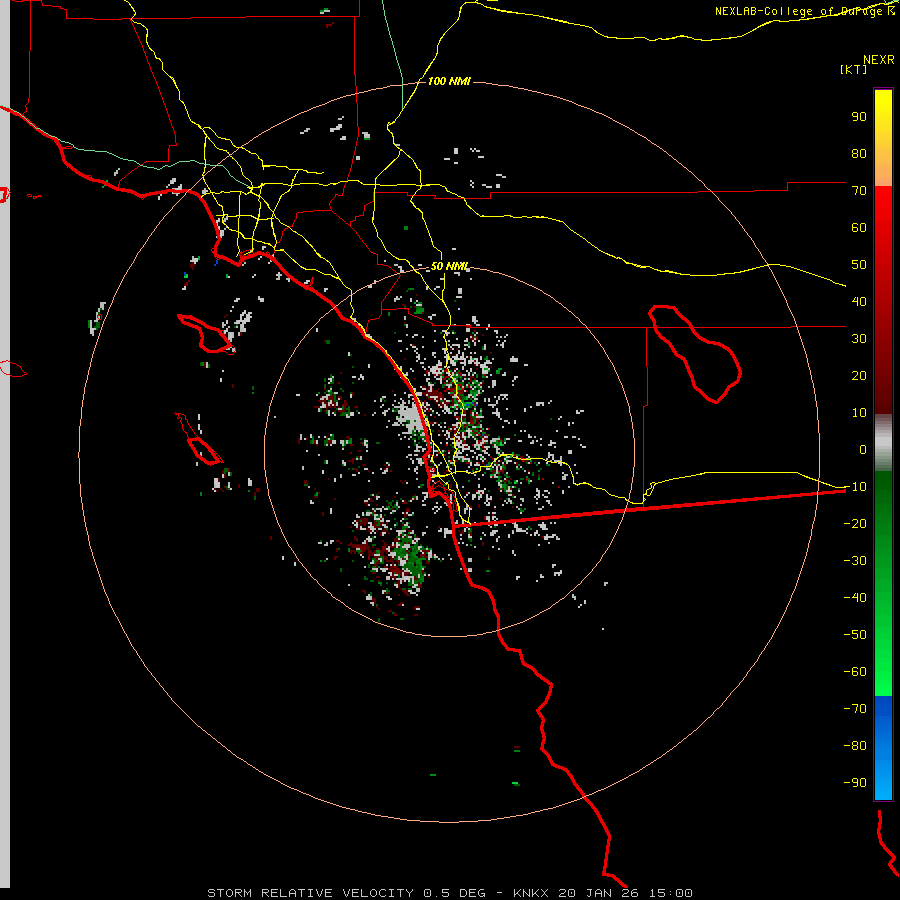Image resolution: width=900 pixels, height=900 pixels.
Task: Click the [KT] units label
Action: coord(853,69)
